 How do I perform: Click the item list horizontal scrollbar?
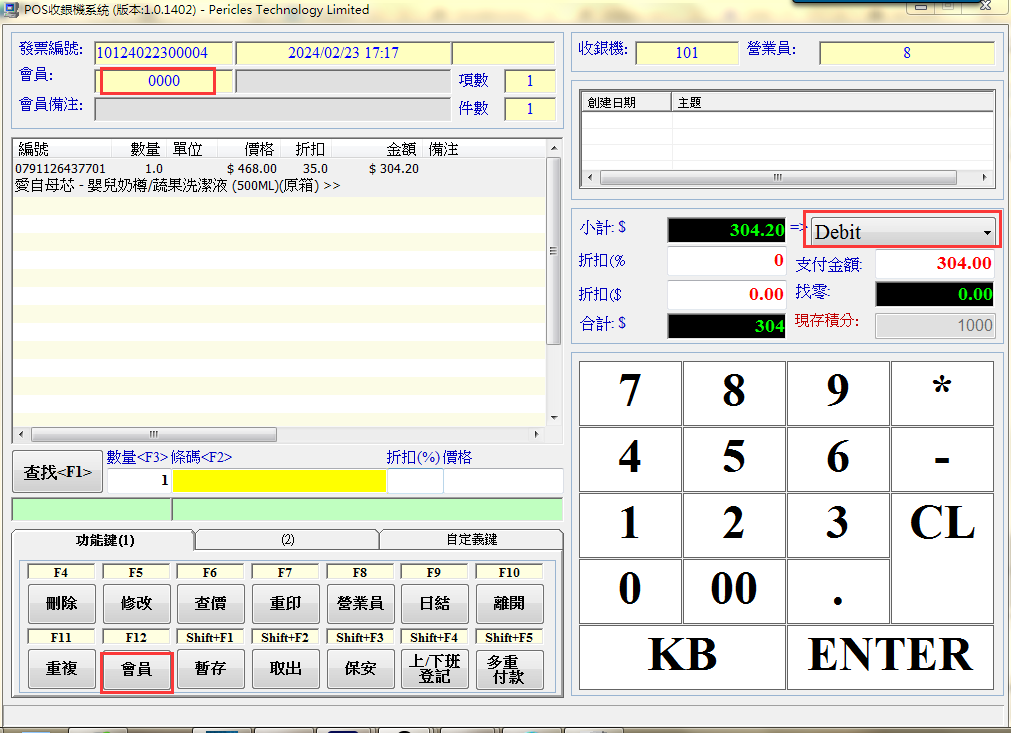(153, 435)
